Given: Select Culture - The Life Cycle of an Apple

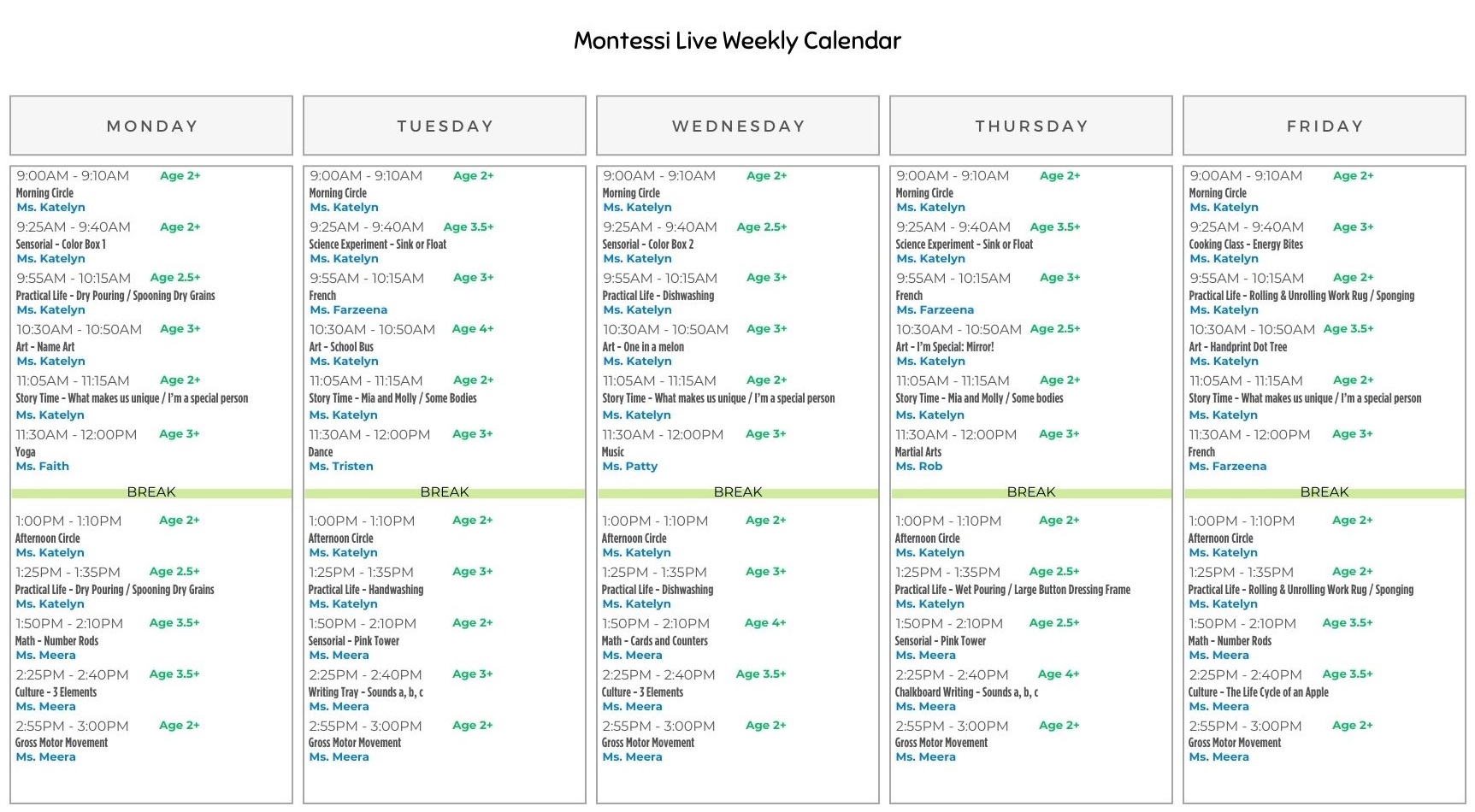Looking at the screenshot, I should (1258, 692).
